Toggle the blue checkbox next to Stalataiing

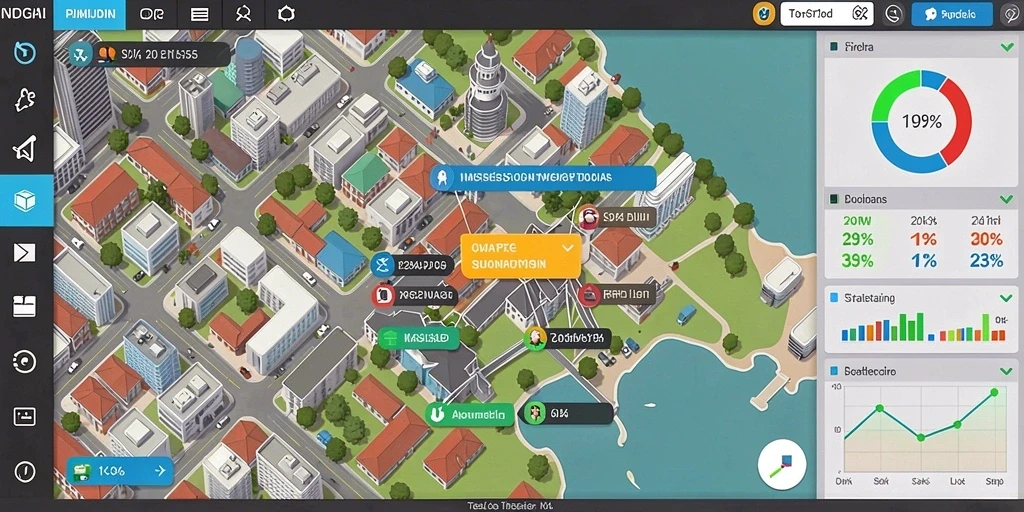(833, 298)
